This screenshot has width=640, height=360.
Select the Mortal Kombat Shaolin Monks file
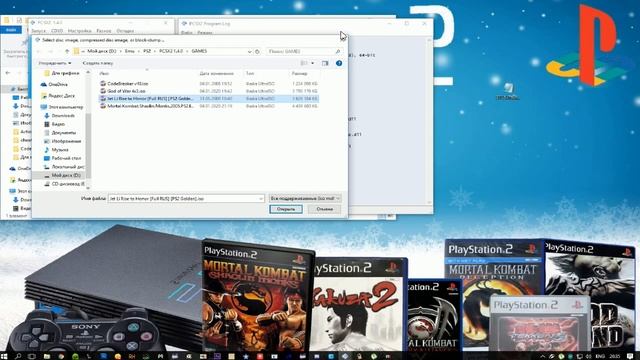209,106
